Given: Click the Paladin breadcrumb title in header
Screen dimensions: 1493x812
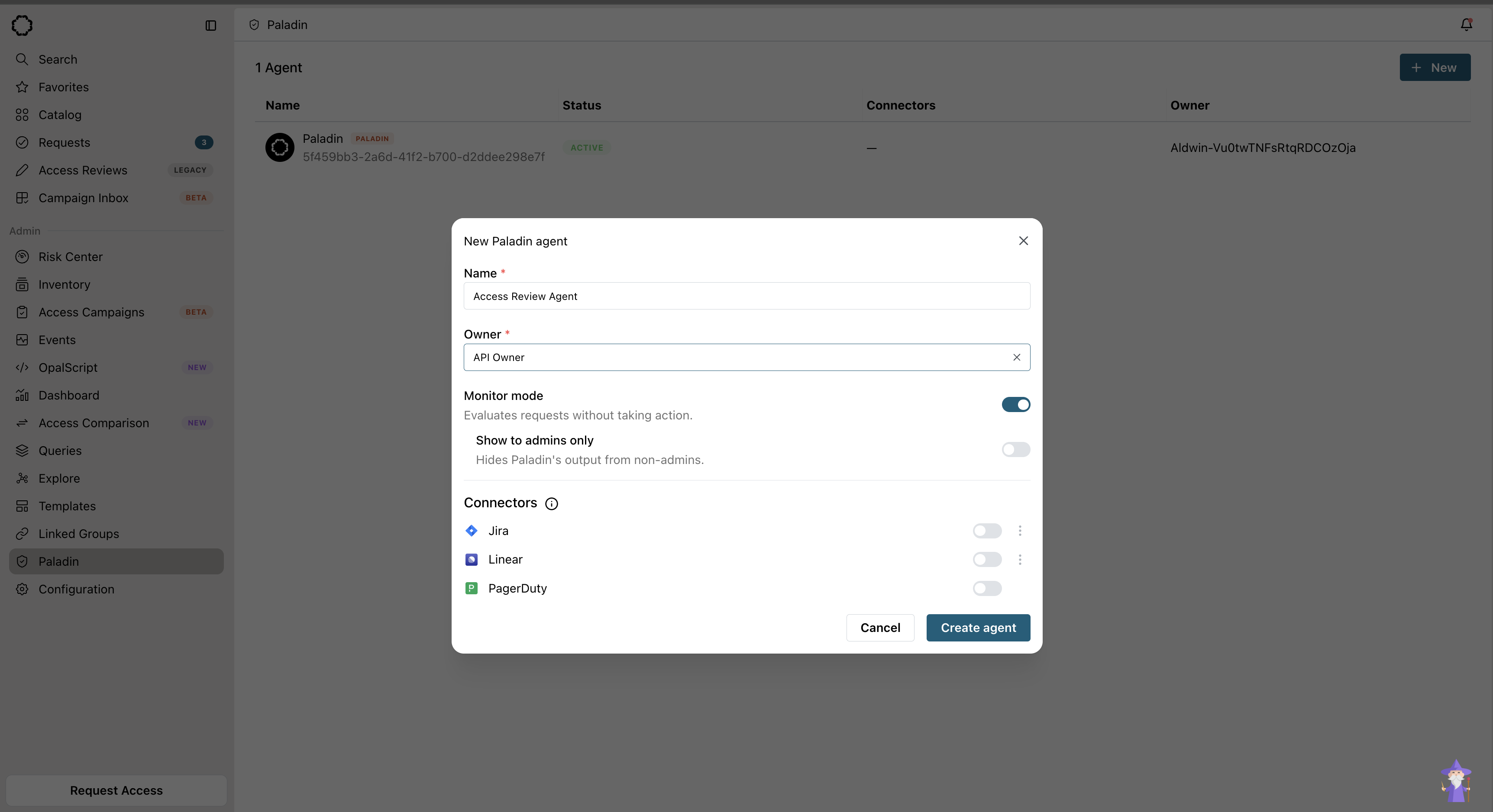Looking at the screenshot, I should tap(287, 25).
